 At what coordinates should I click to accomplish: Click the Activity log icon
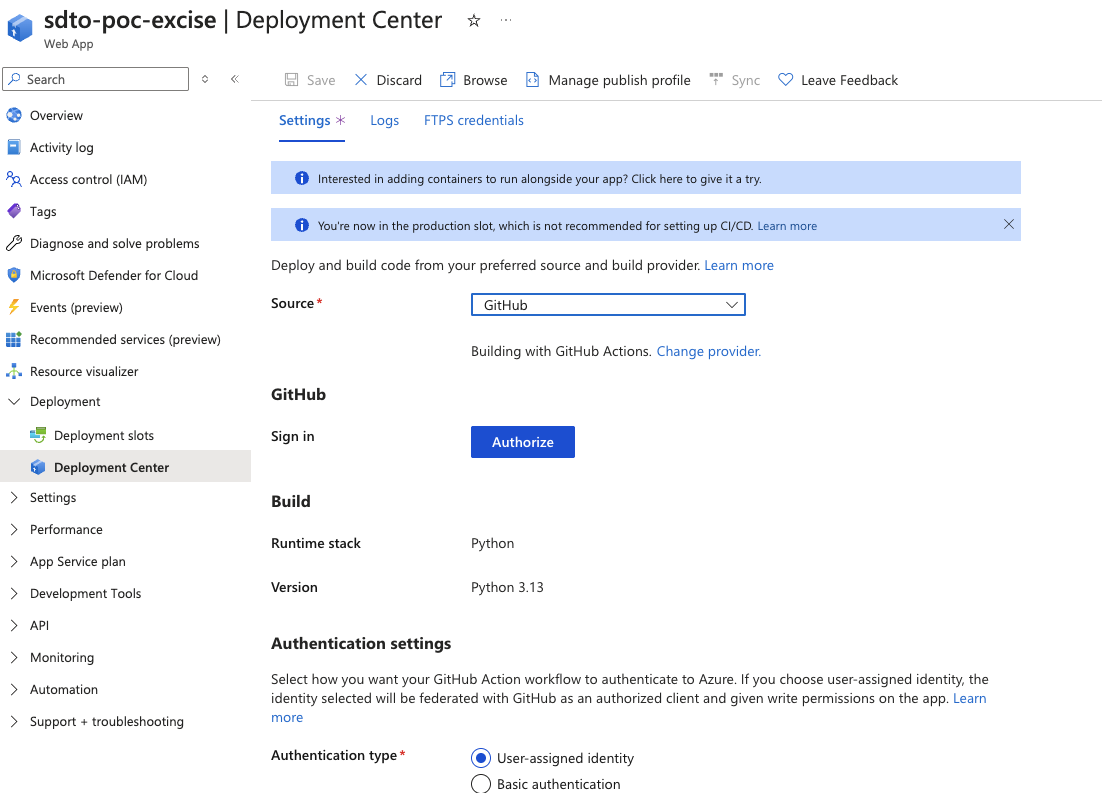(13, 147)
